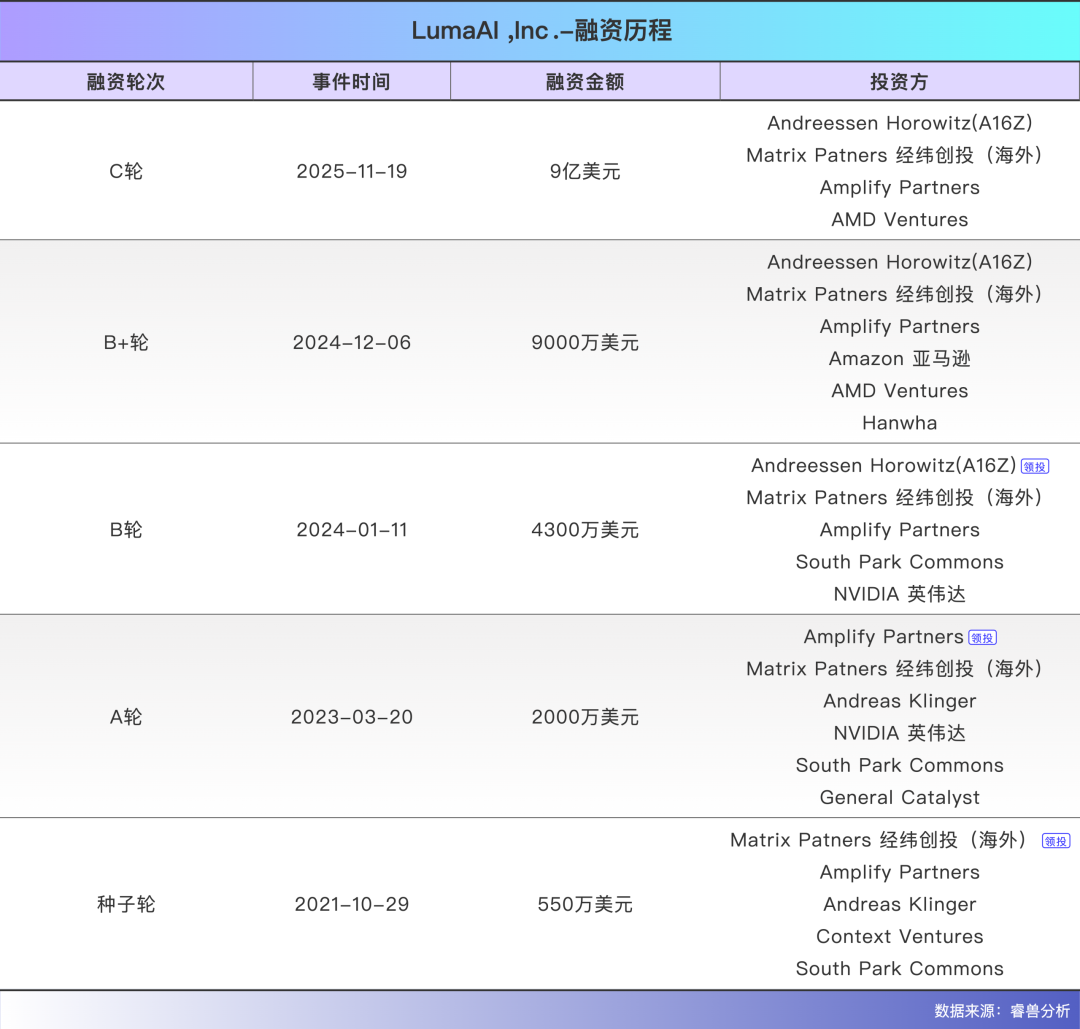Viewport: 1080px width, 1029px height.
Task: Click the 领投 badge beside Matrix Patners 经纬创投
Action: pyautogui.click(x=1056, y=841)
